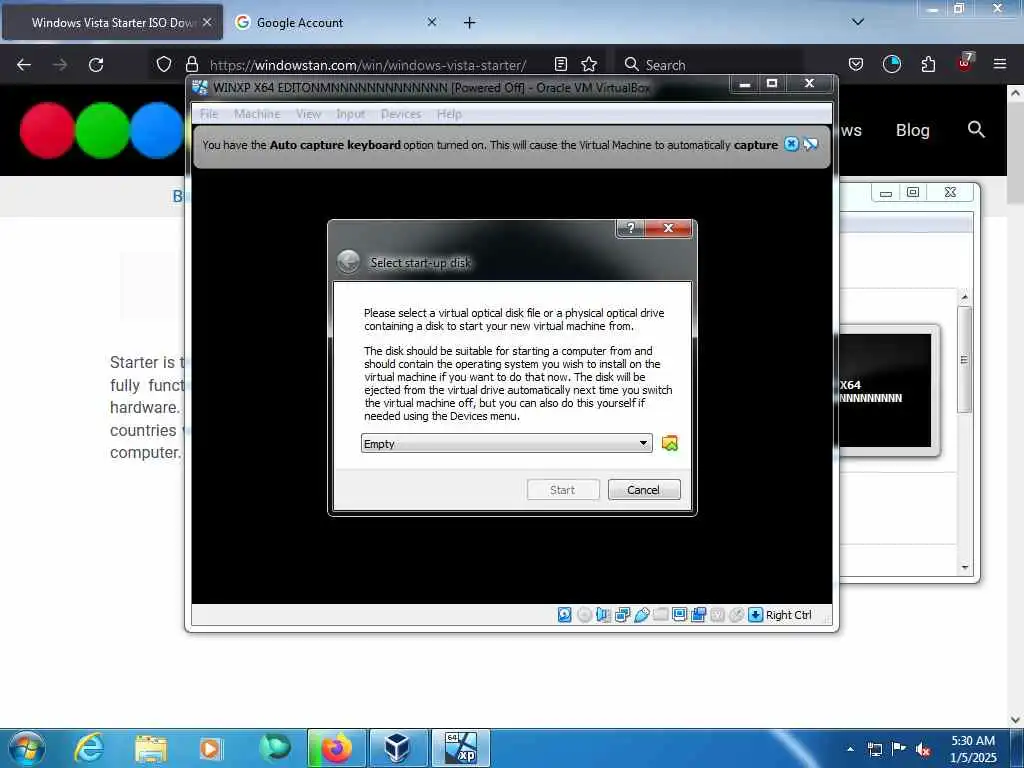Browse for a virtual optical disk file
The width and height of the screenshot is (1024, 768).
coord(669,443)
